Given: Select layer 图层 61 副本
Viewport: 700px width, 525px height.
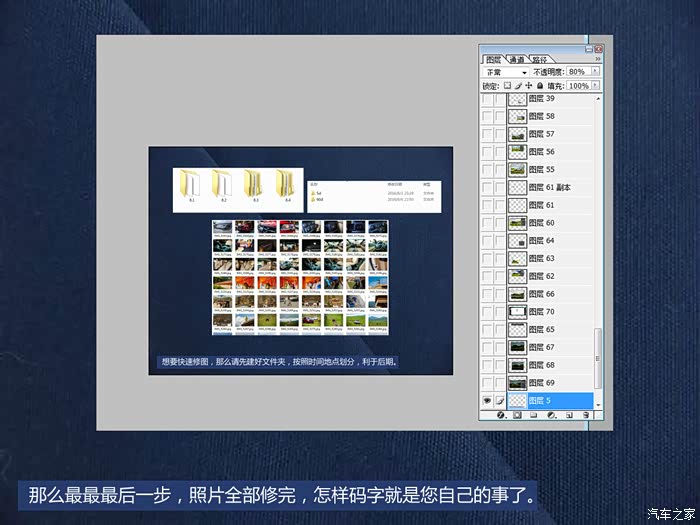Looking at the screenshot, I should click(562, 187).
